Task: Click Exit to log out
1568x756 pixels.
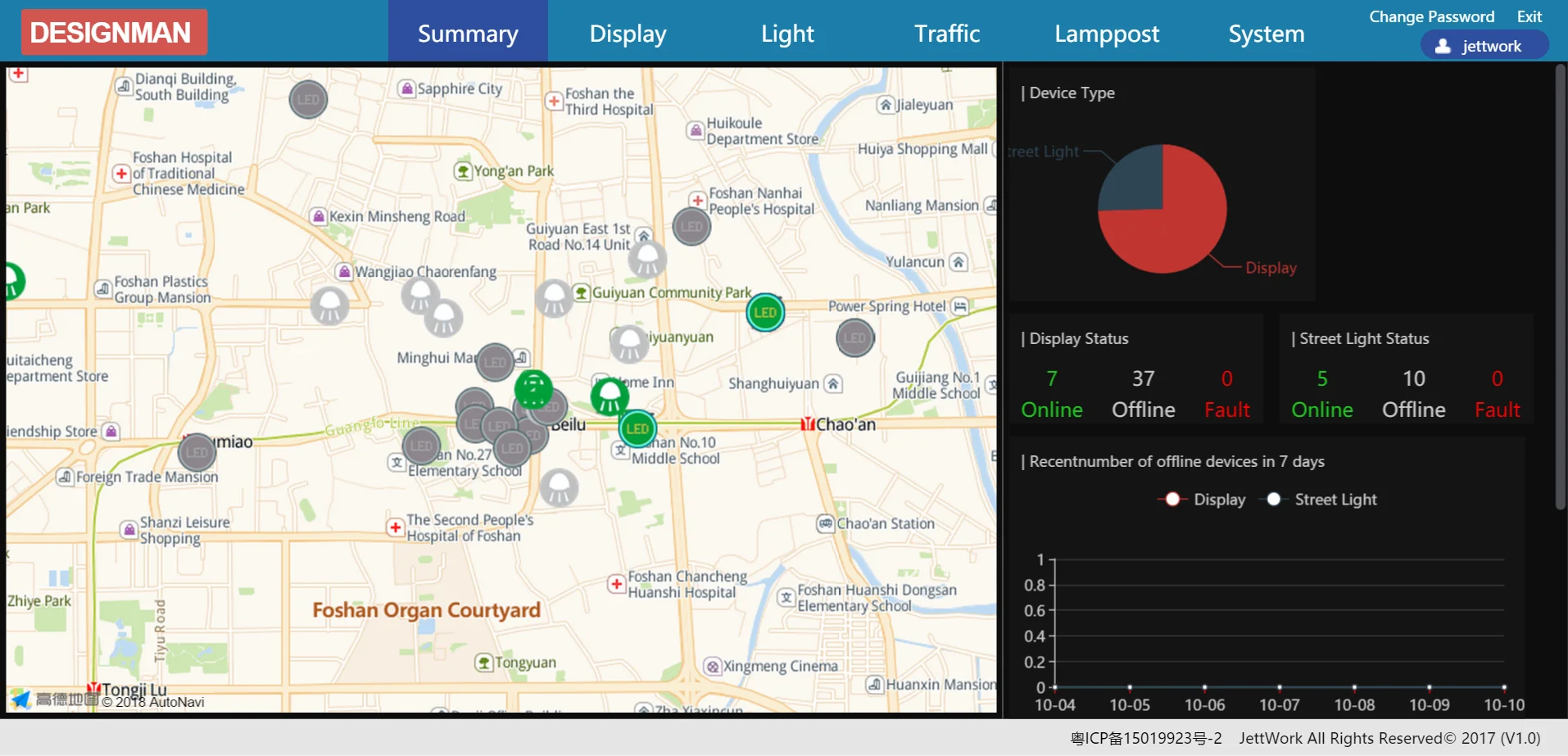Action: pyautogui.click(x=1529, y=16)
